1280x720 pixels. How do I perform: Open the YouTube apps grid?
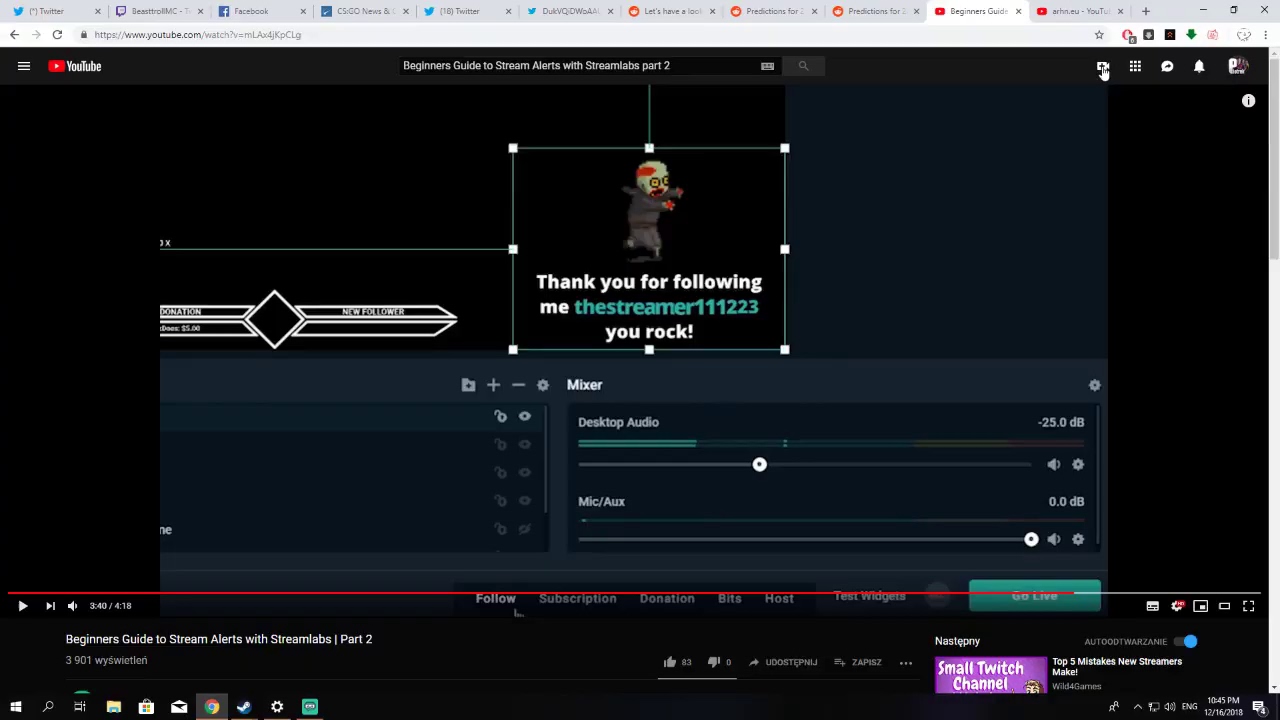1135,66
